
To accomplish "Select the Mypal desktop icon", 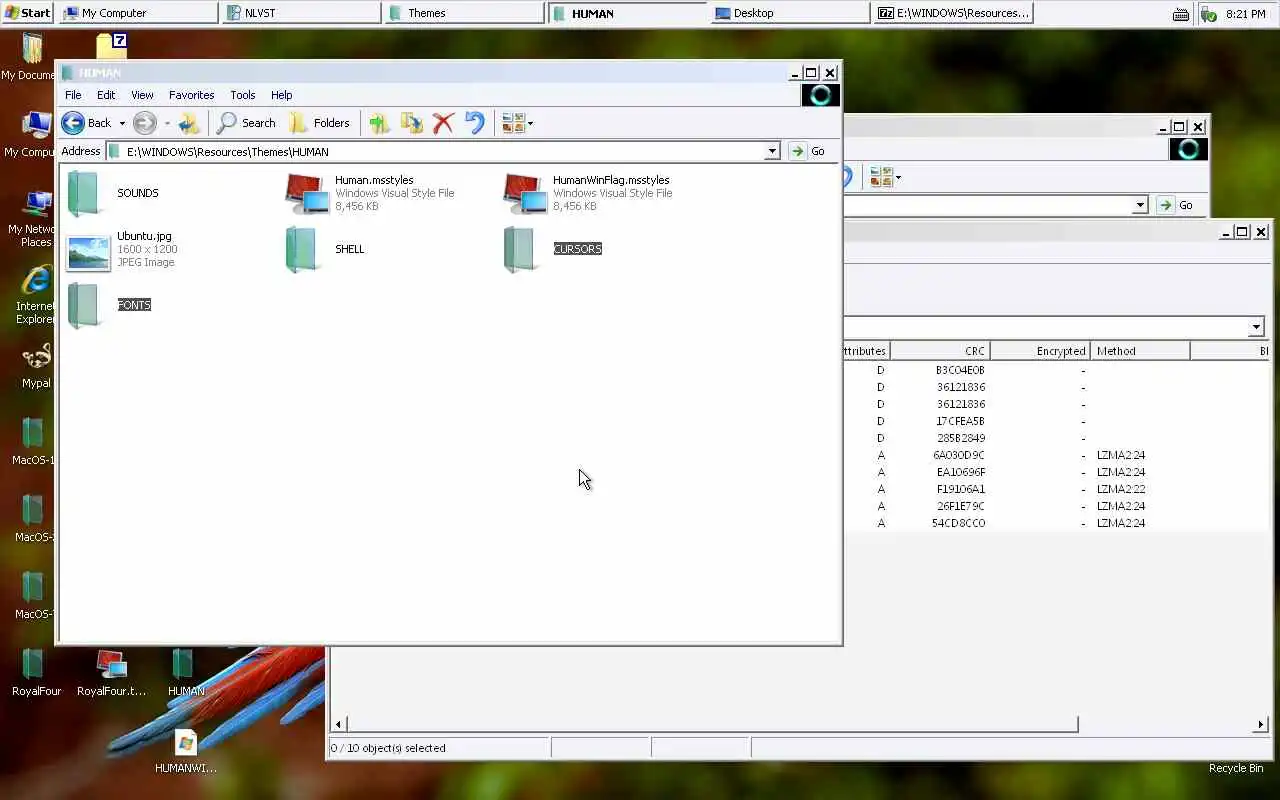I will coord(37,358).
